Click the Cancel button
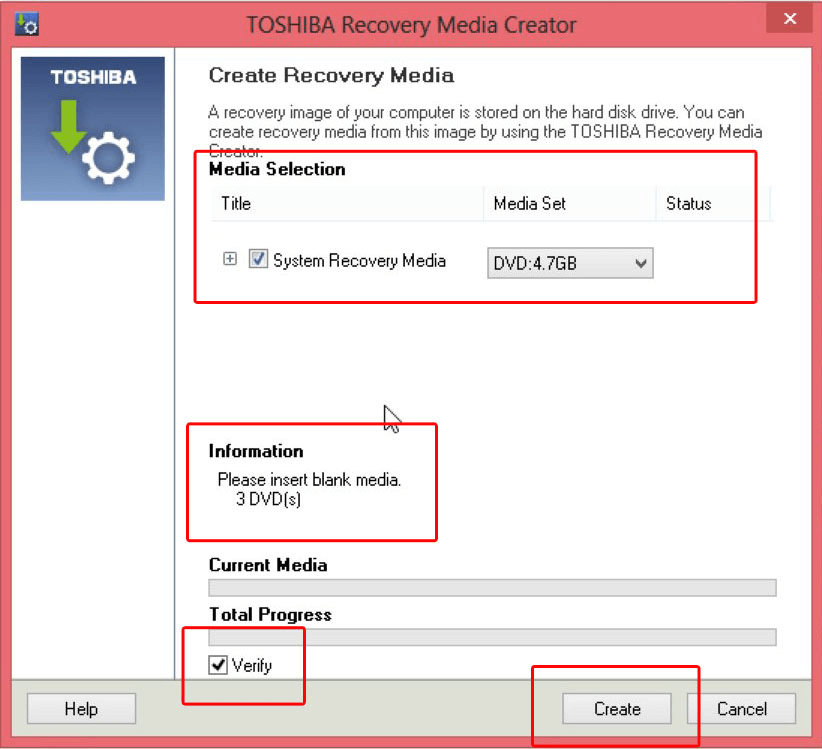This screenshot has width=822, height=749. pyautogui.click(x=742, y=709)
